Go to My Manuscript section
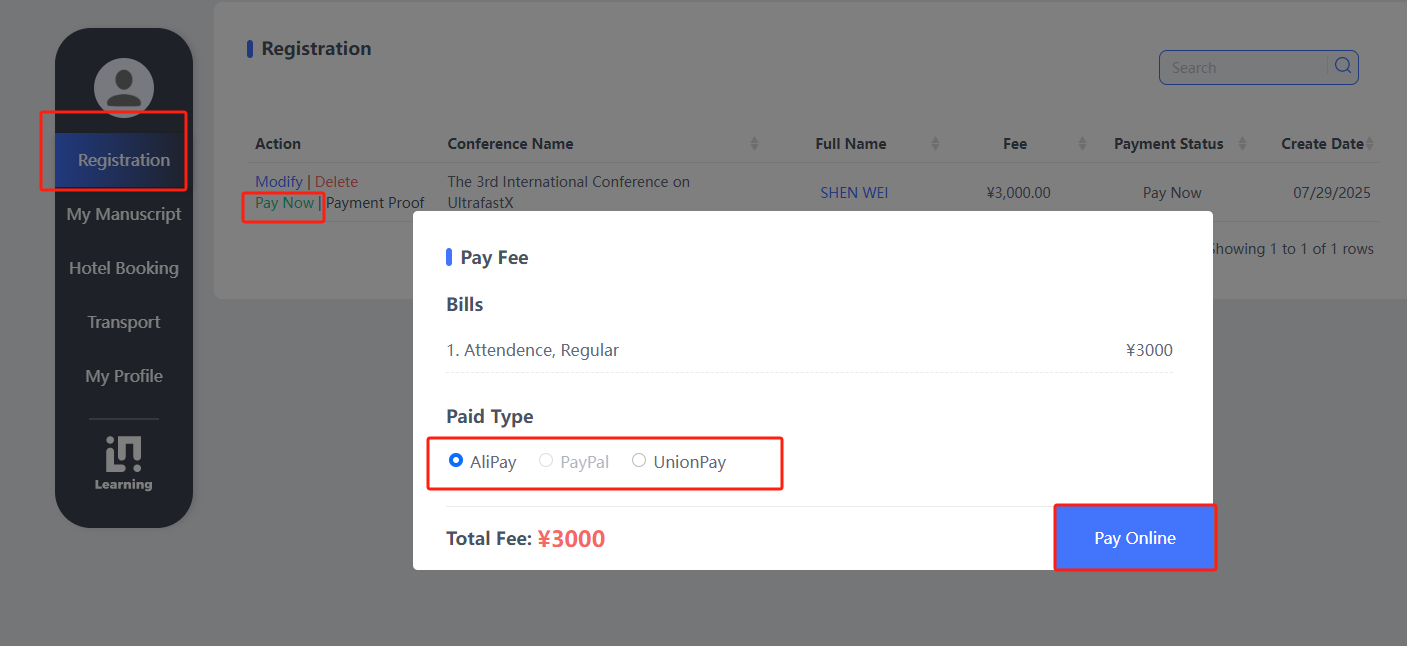The image size is (1407, 646). tap(124, 214)
